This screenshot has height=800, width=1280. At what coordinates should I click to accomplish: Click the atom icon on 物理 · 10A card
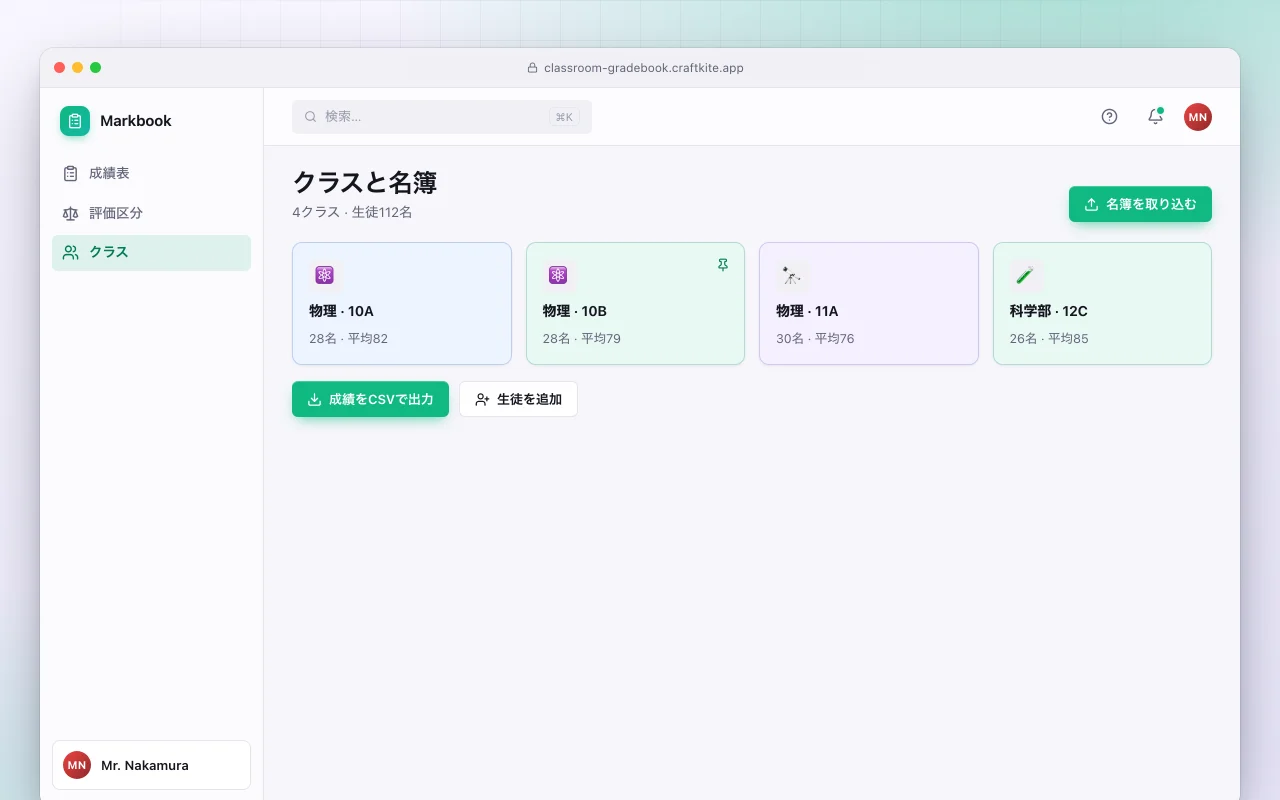click(324, 275)
